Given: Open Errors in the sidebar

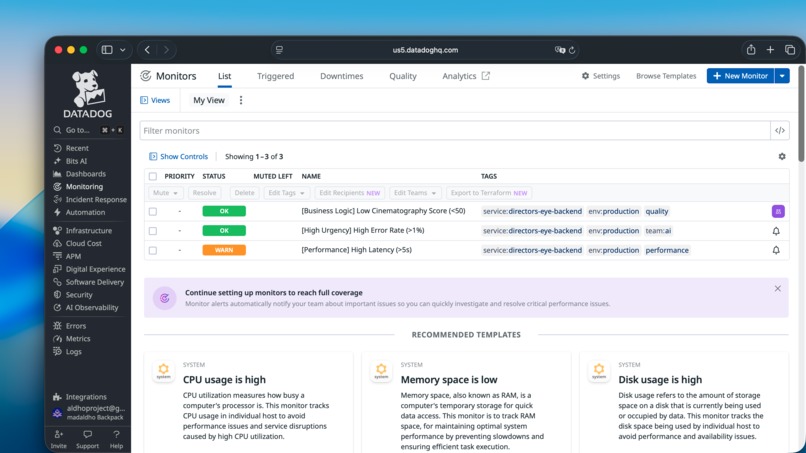Looking at the screenshot, I should pos(69,326).
